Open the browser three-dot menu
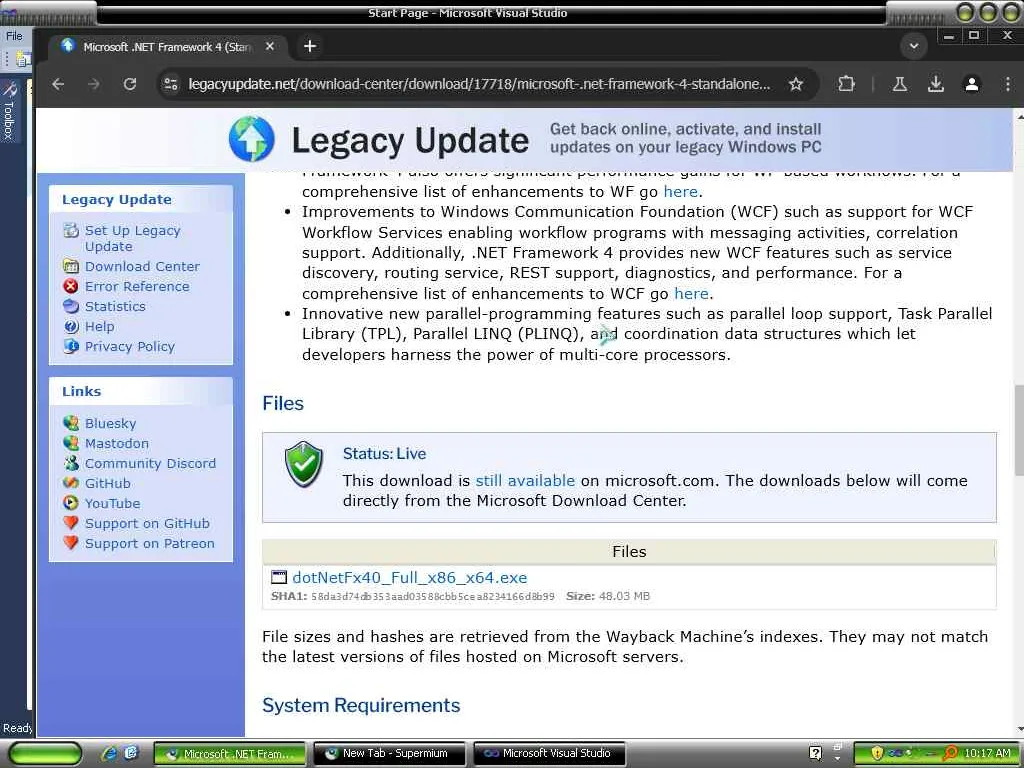This screenshot has width=1024, height=768. coord(1008,84)
